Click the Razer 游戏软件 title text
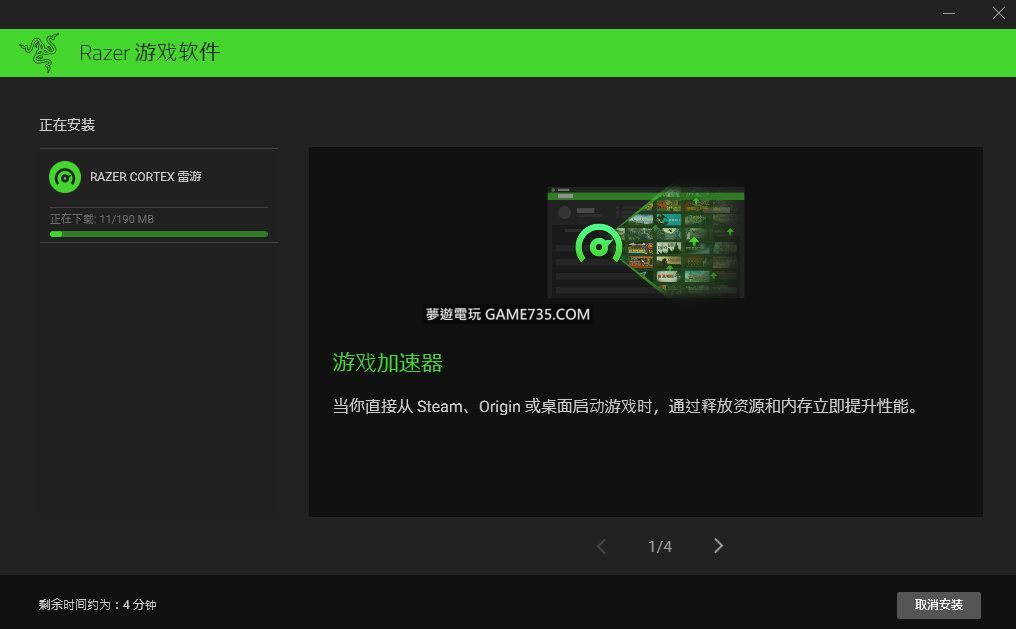Image resolution: width=1016 pixels, height=629 pixels. pos(149,53)
